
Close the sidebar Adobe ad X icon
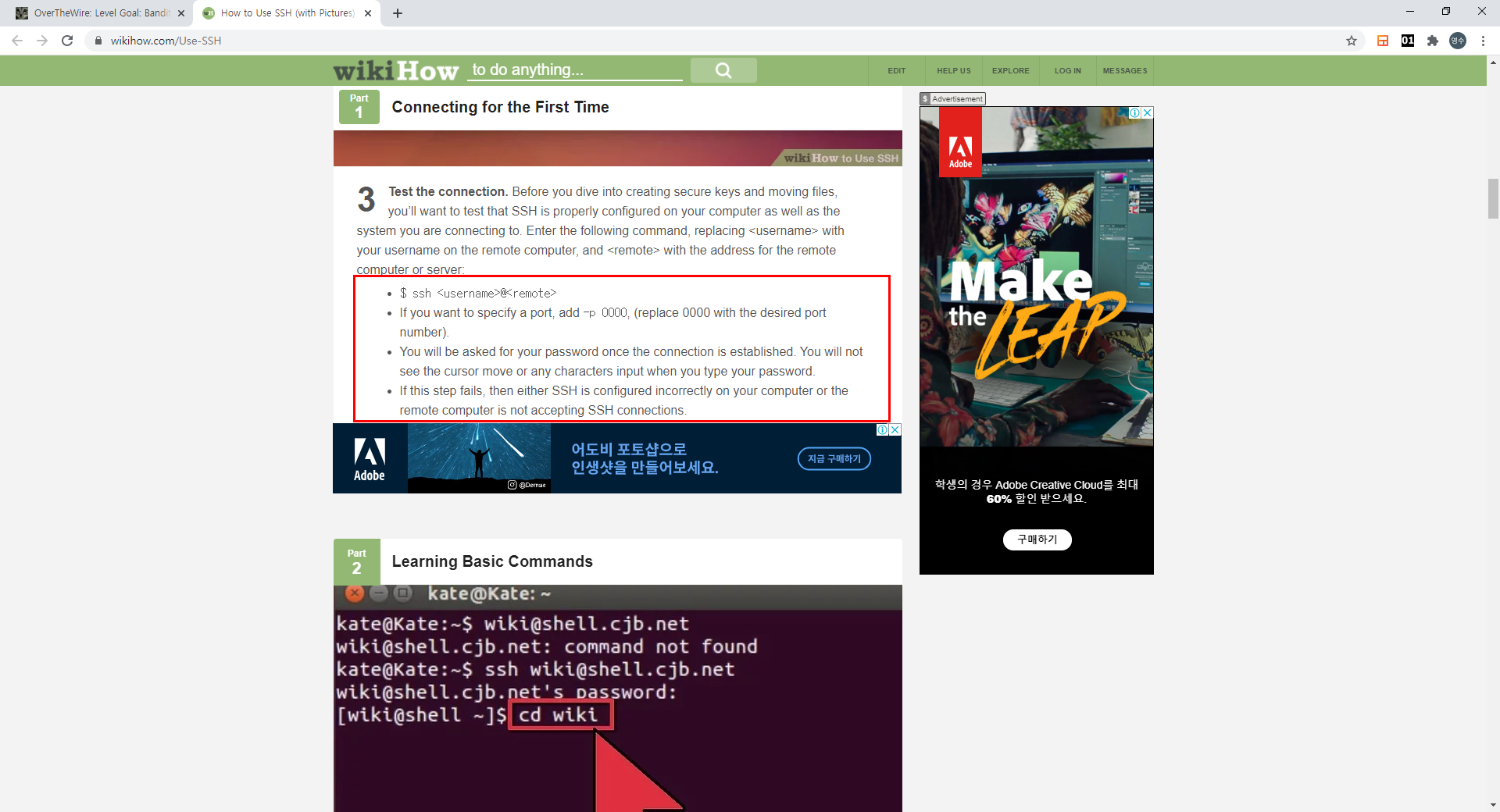[1148, 113]
